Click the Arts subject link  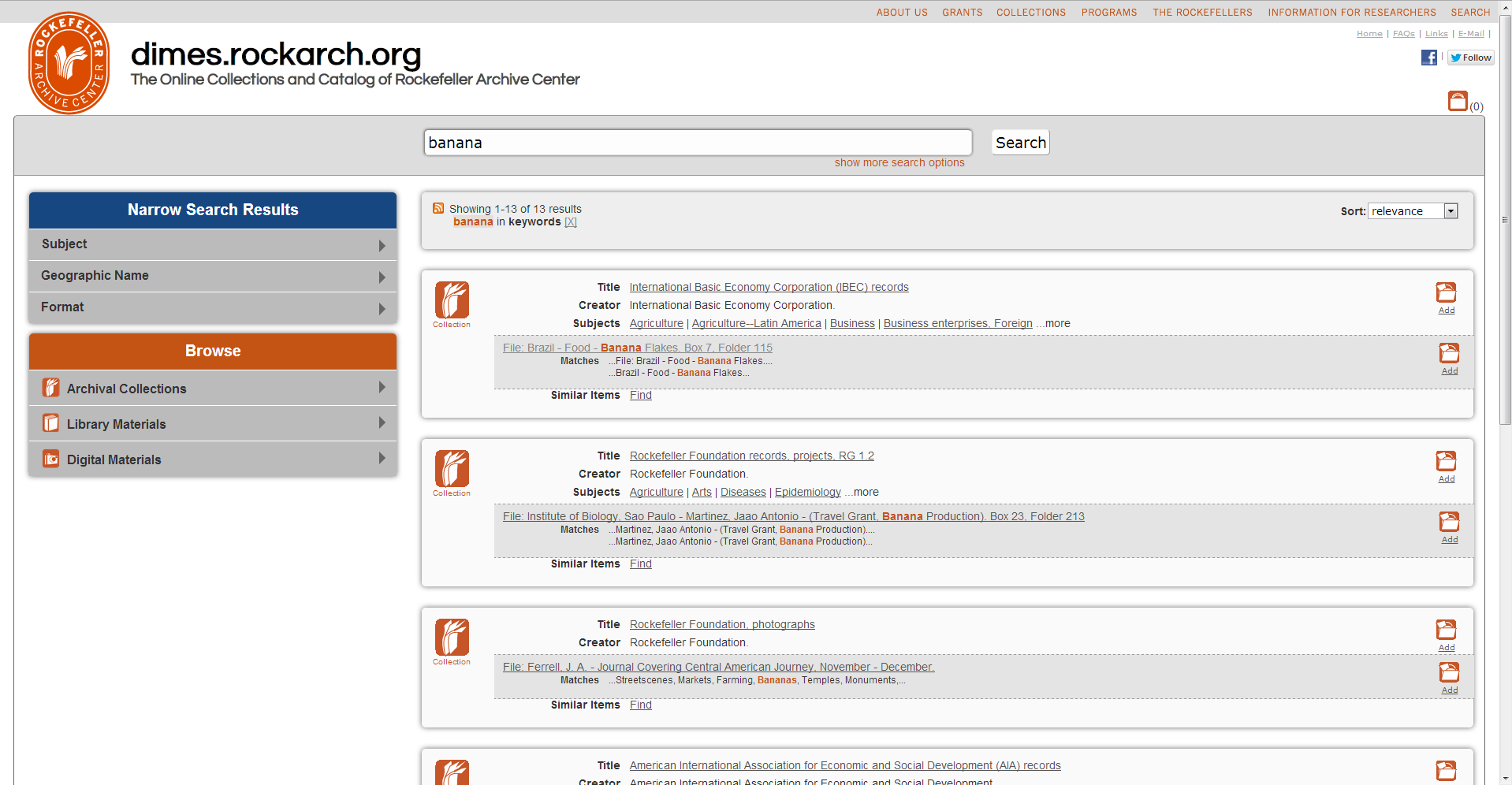(702, 492)
